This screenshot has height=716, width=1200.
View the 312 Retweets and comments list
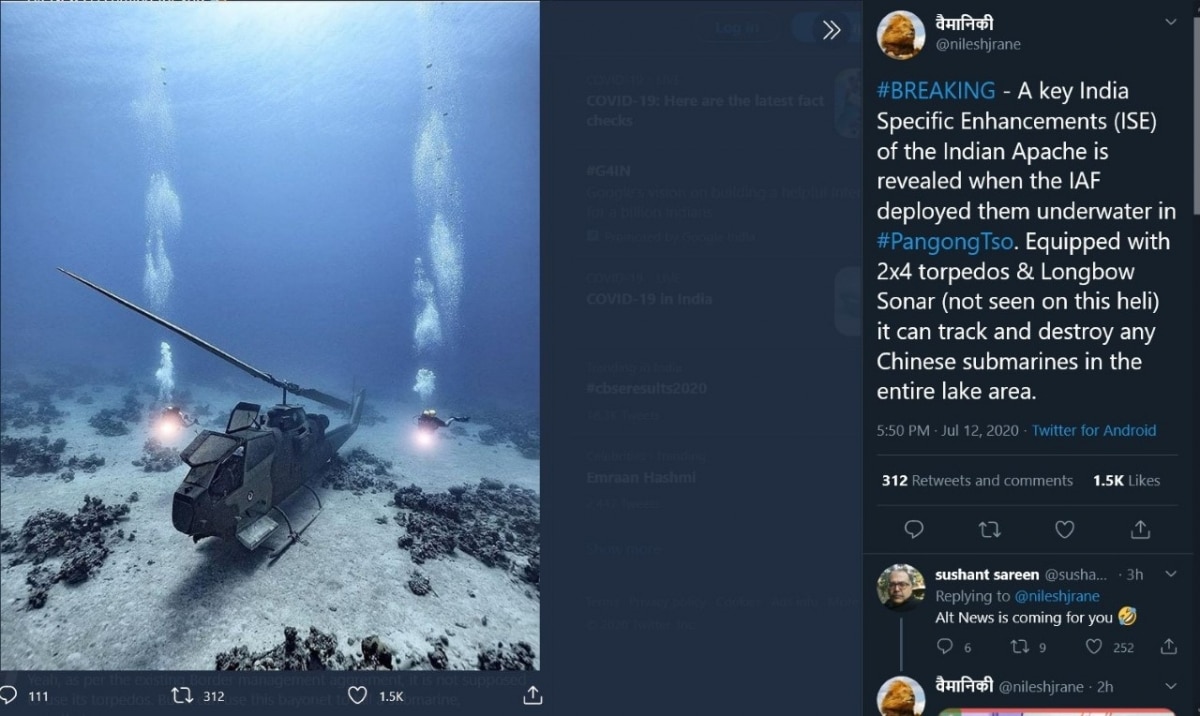point(977,480)
